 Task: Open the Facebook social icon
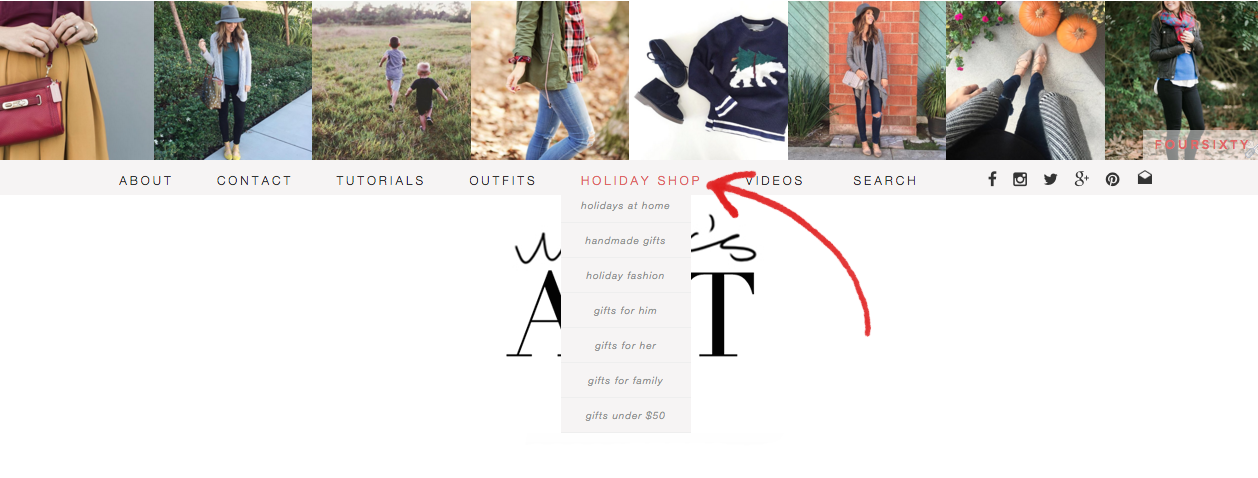point(992,180)
